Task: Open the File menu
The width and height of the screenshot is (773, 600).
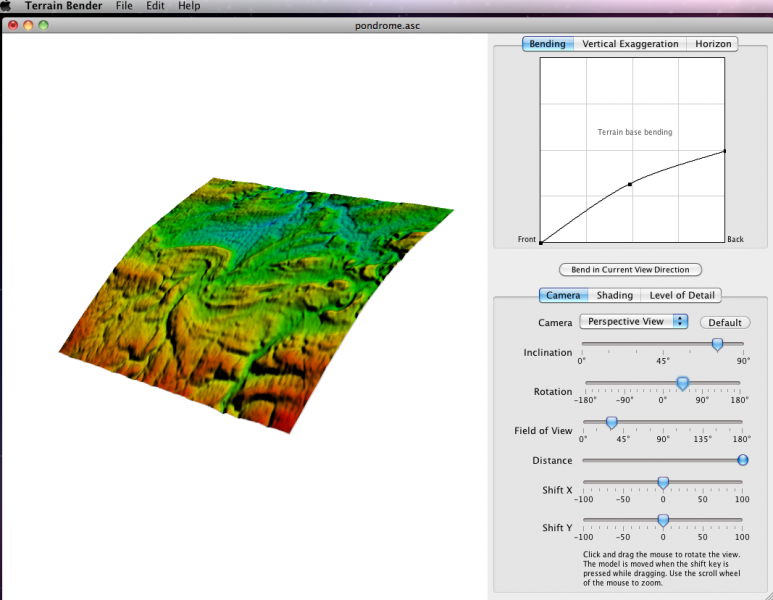Action: (124, 6)
